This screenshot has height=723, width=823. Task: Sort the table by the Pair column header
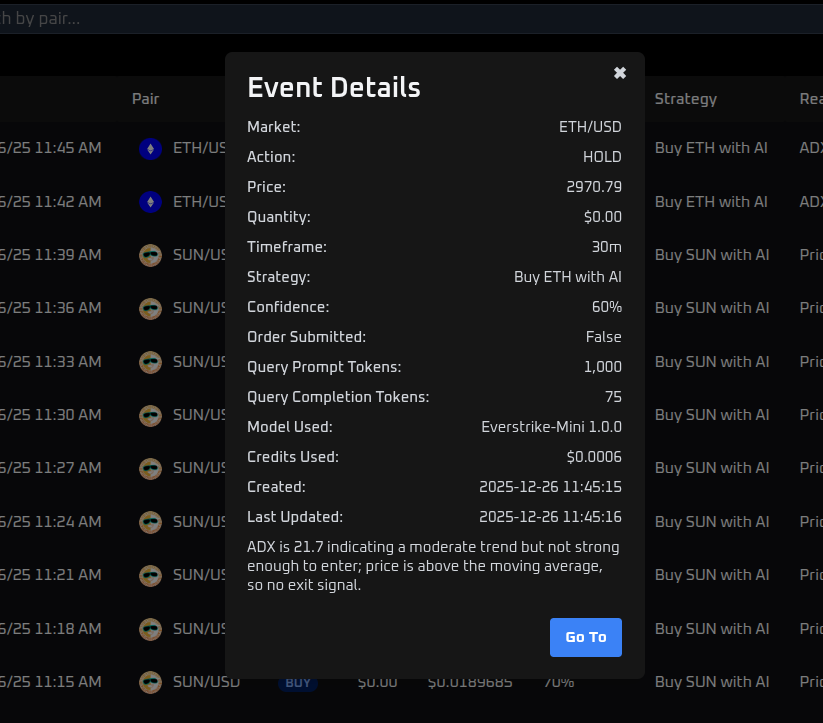click(145, 99)
